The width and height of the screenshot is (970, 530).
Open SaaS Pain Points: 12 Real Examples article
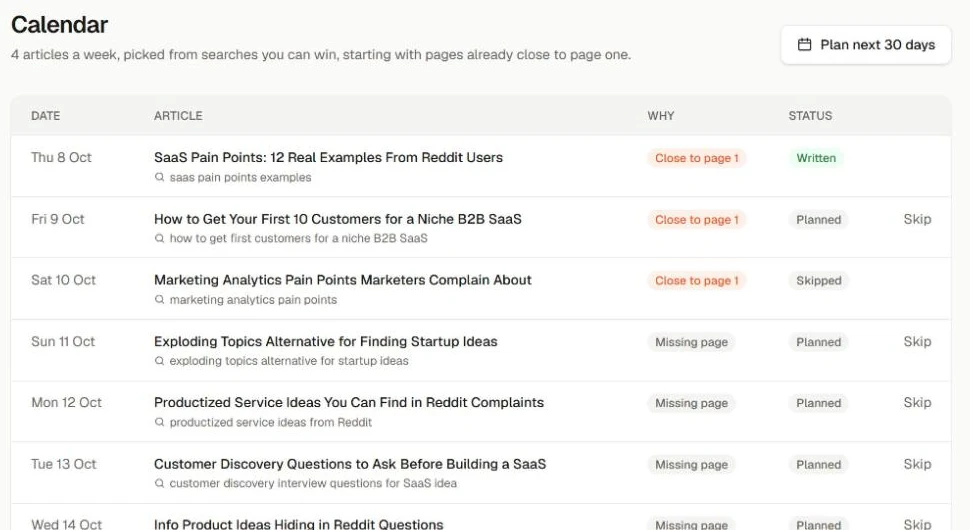pos(328,158)
